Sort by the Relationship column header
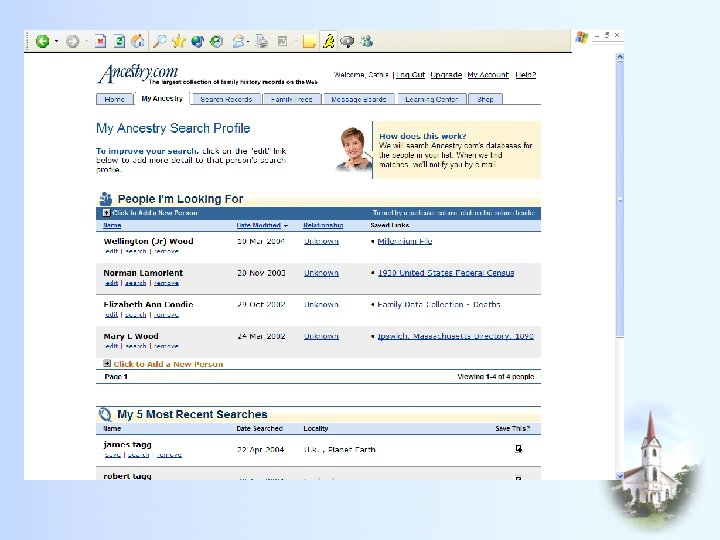The image size is (720, 540). (x=323, y=225)
